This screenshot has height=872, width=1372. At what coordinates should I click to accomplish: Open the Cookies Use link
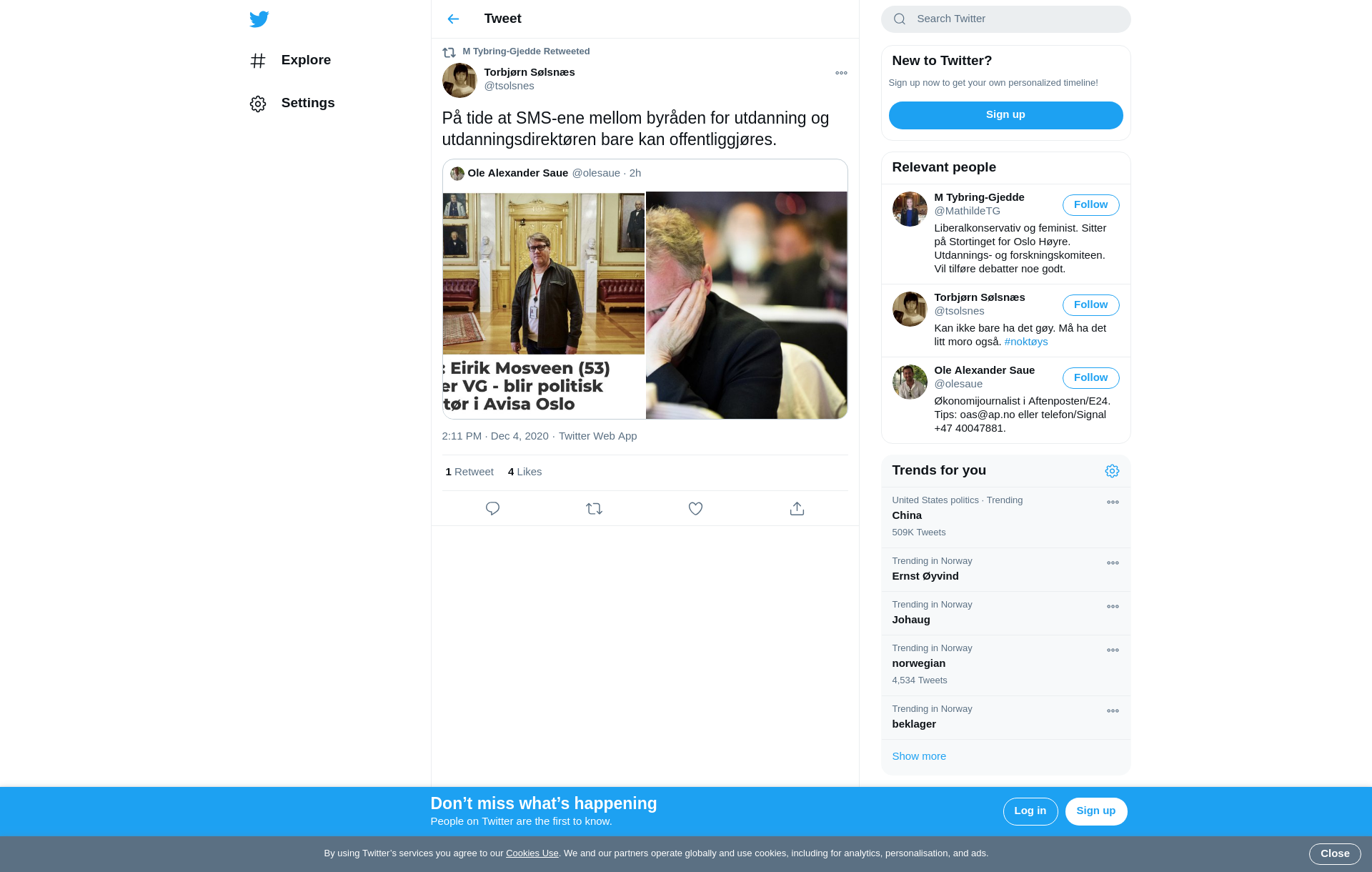pos(532,853)
